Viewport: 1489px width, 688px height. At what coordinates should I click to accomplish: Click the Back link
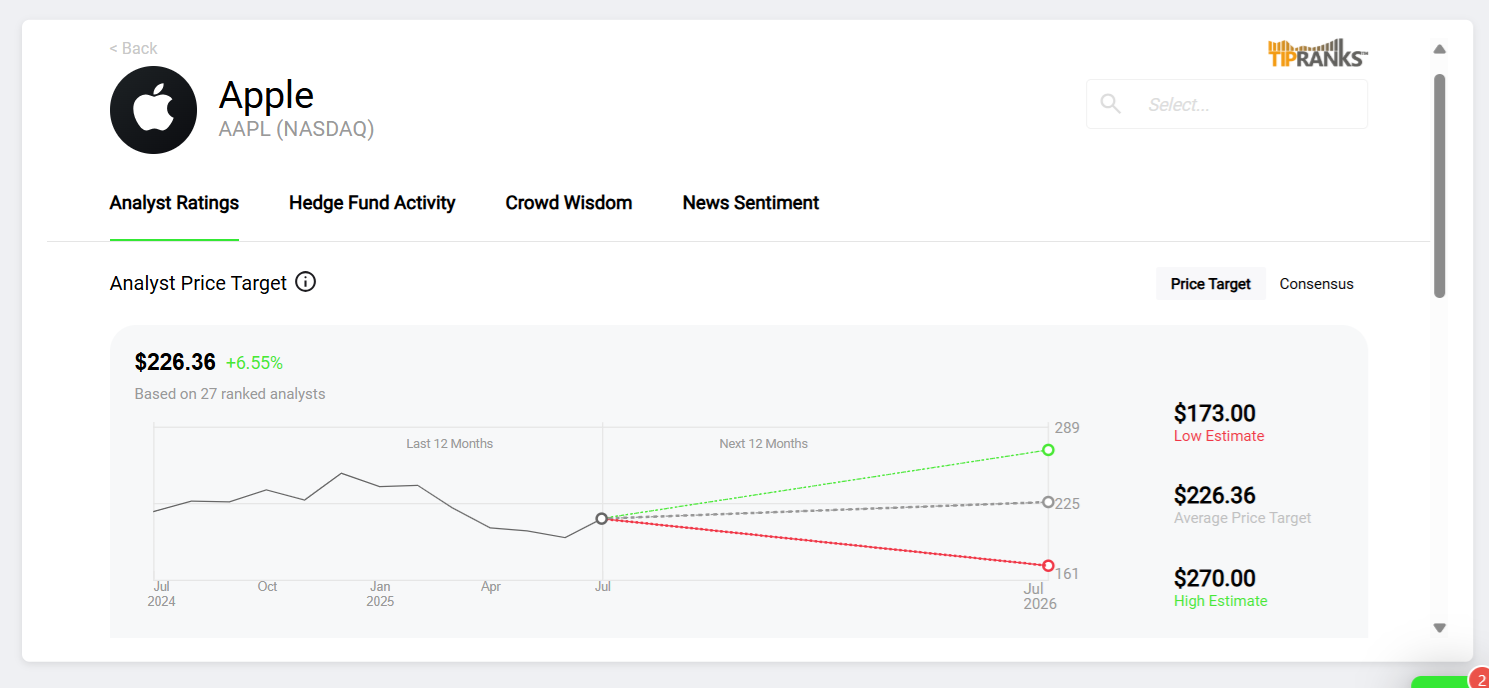[x=133, y=48]
